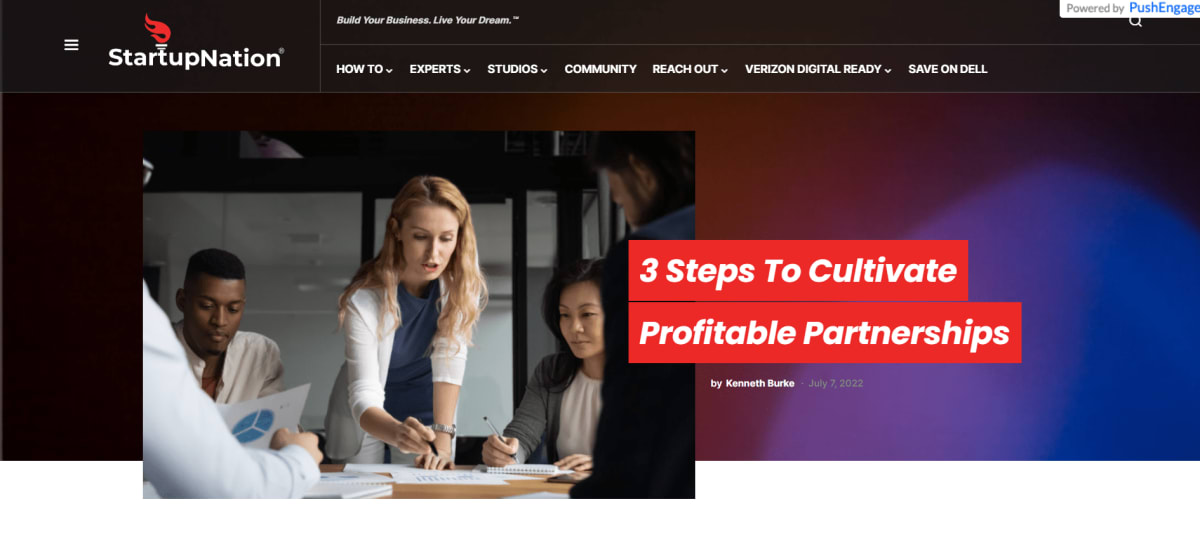Select the VERIZON DIGITAL READY menu label
Viewport: 1200px width, 551px height.
click(x=813, y=69)
